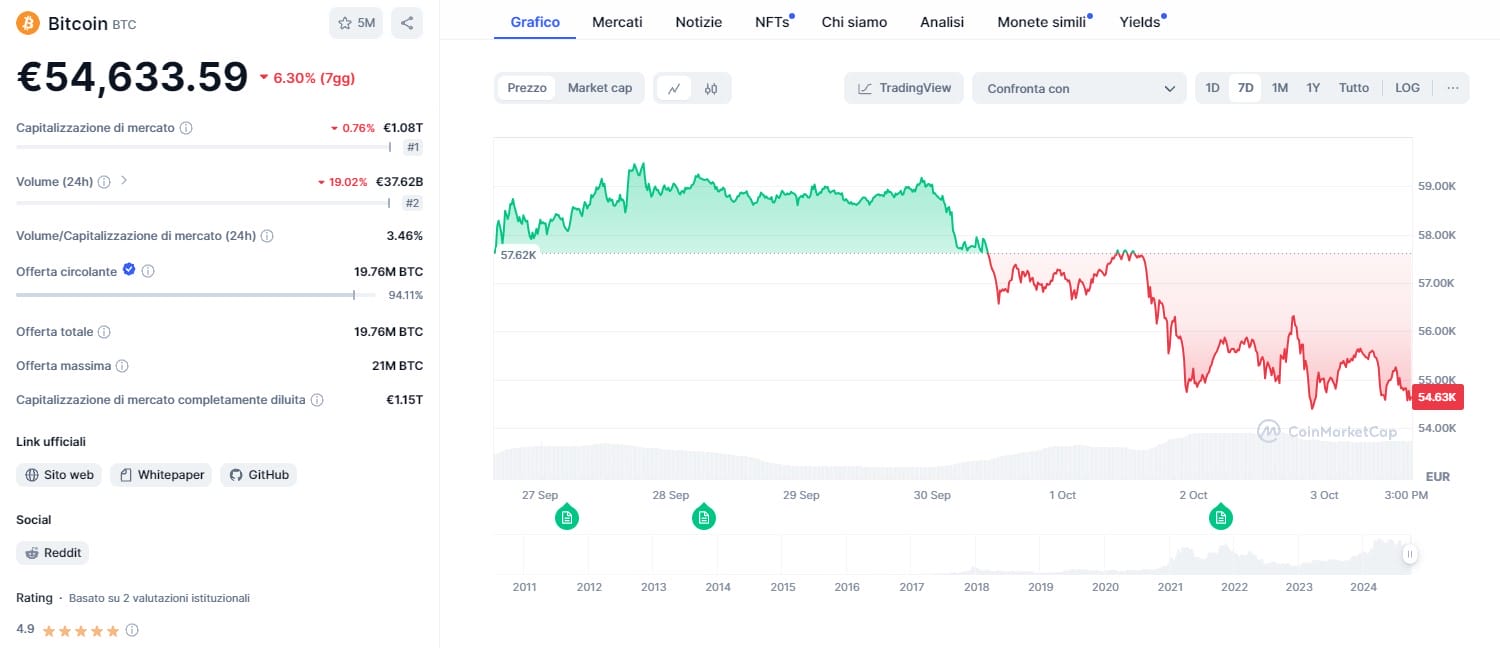Open the Confronta con dropdown
Screen dimensions: 1500x648
coord(1079,88)
